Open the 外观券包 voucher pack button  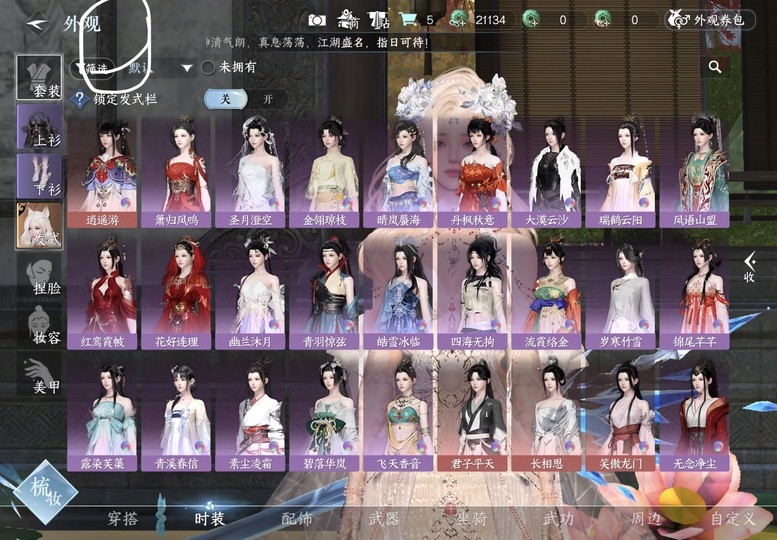coord(711,19)
